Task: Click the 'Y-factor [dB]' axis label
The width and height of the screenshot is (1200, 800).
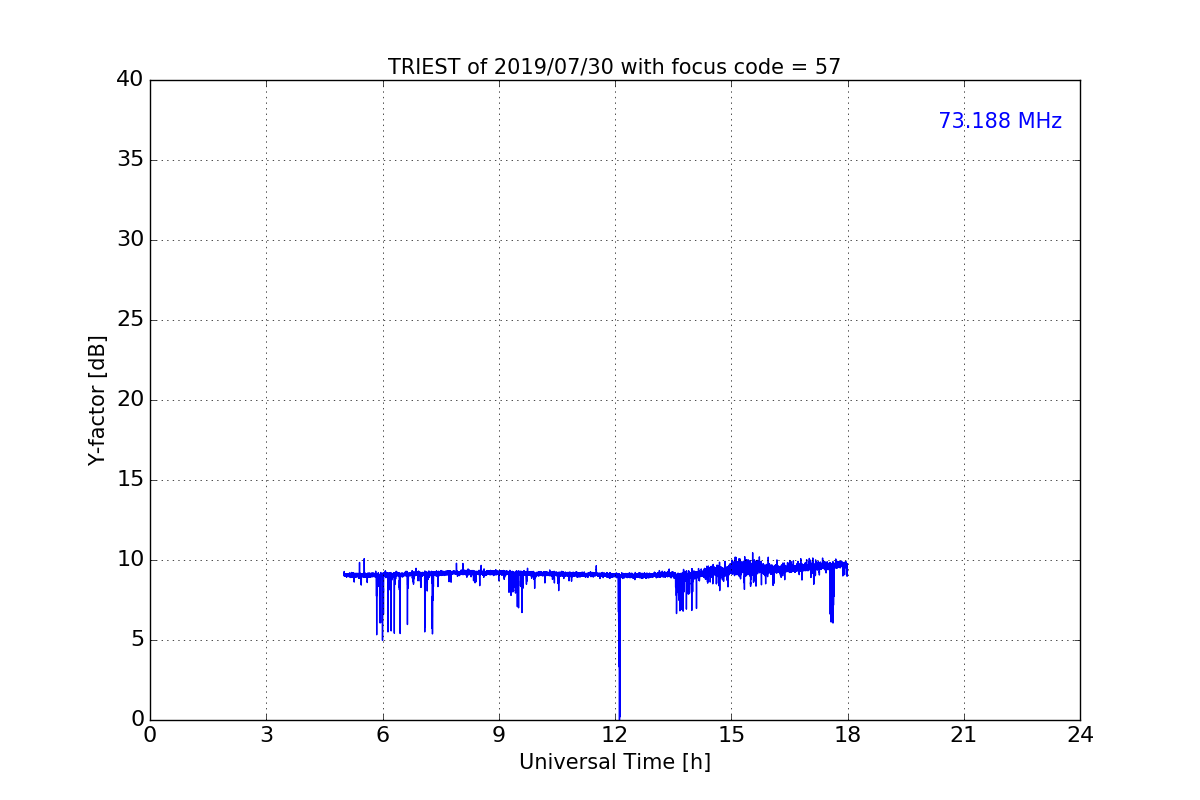Action: click(97, 400)
